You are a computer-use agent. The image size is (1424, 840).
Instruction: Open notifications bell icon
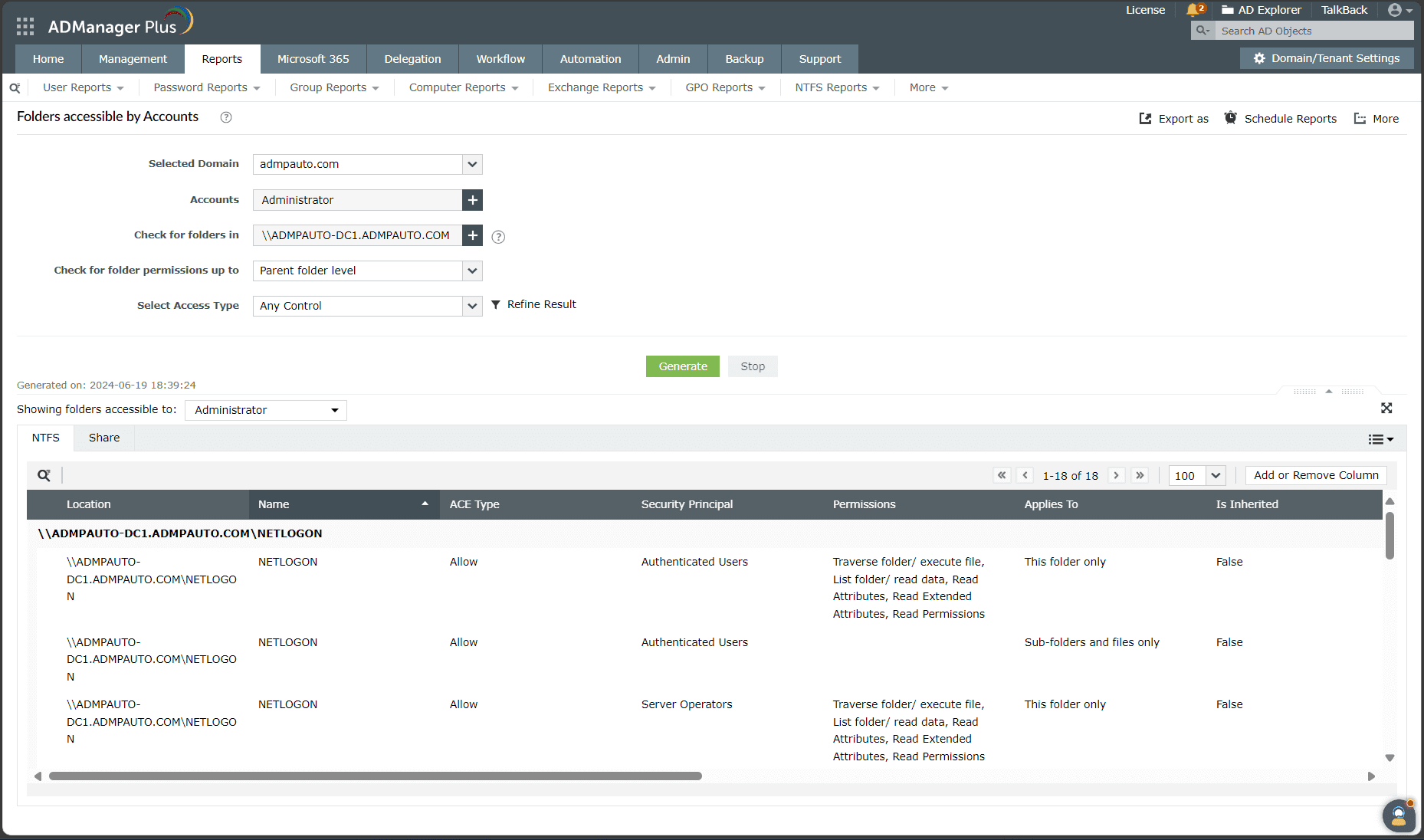pyautogui.click(x=1194, y=10)
